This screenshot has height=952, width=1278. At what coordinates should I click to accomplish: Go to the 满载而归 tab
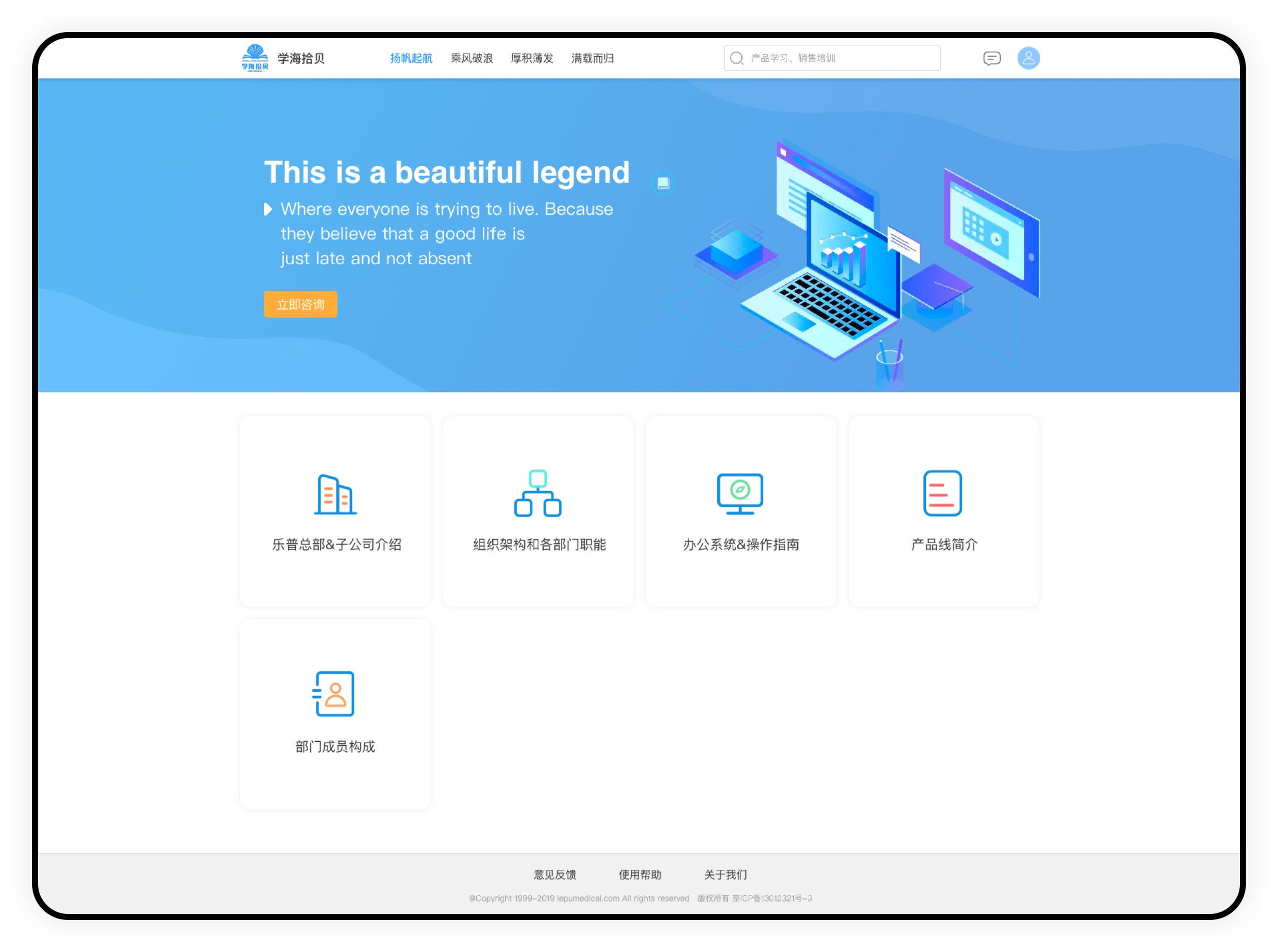592,58
